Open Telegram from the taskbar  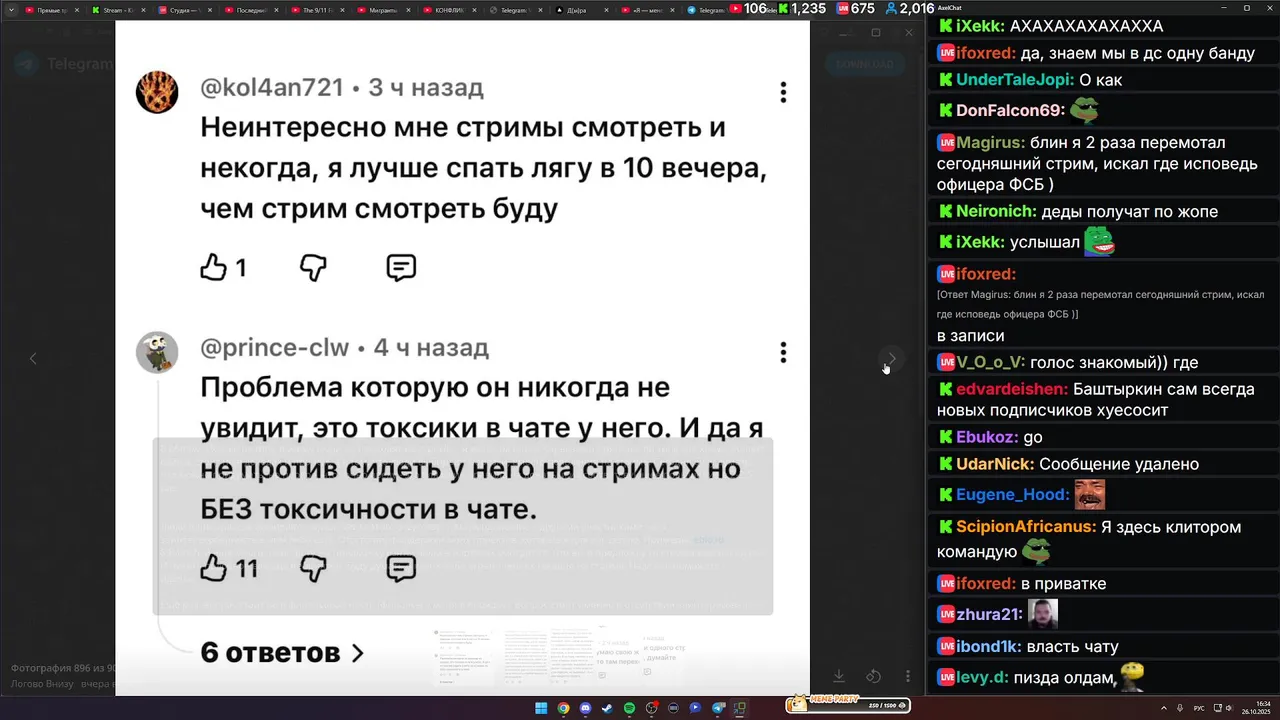point(717,708)
